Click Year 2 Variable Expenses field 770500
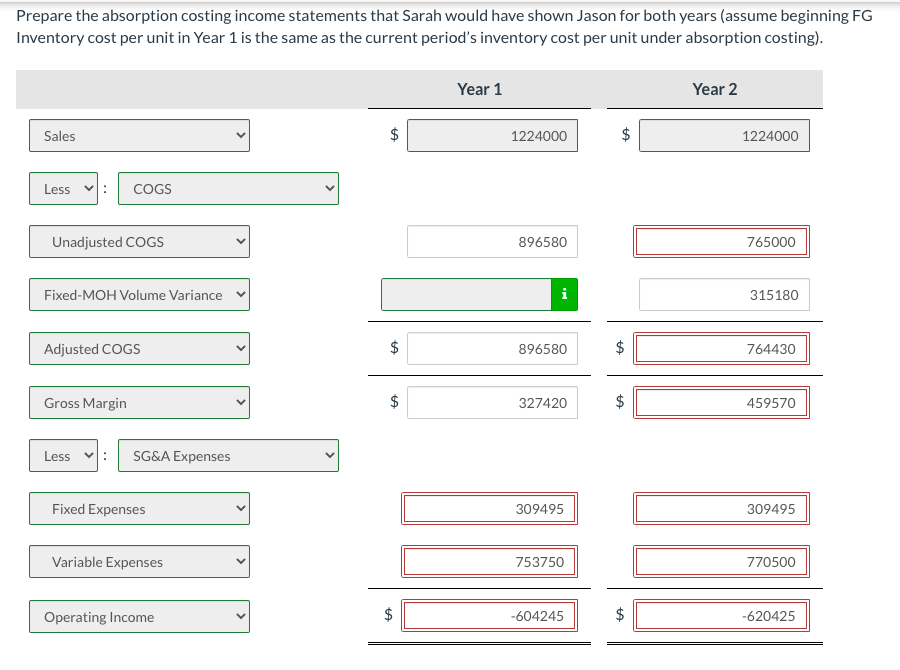The height and width of the screenshot is (670, 900). (721, 561)
